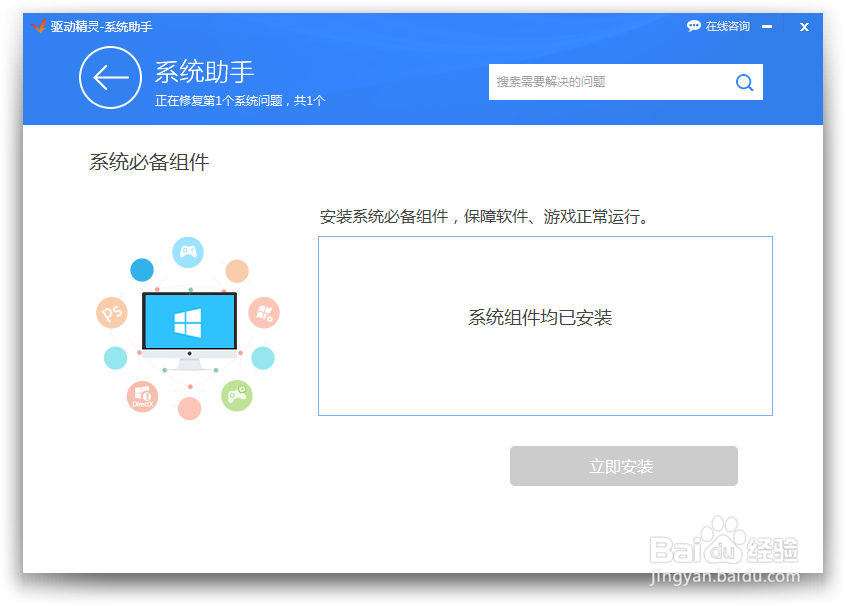Click the solid blue circle in the icon ring

[x=140, y=270]
